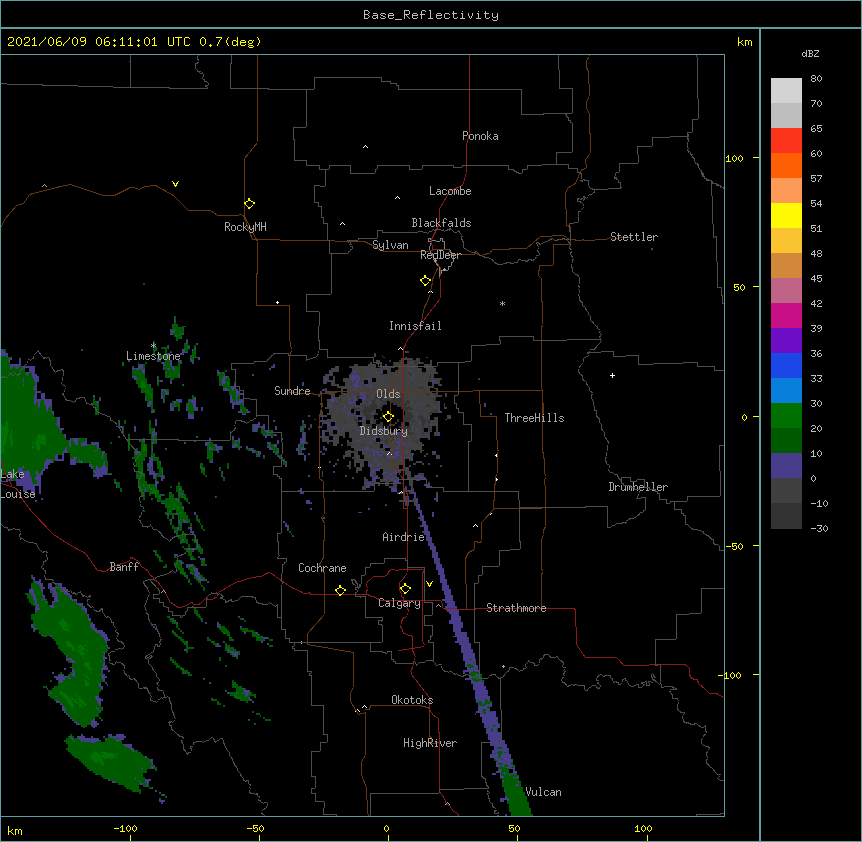Click the Strathmore label
The height and width of the screenshot is (842, 862).
(516, 608)
